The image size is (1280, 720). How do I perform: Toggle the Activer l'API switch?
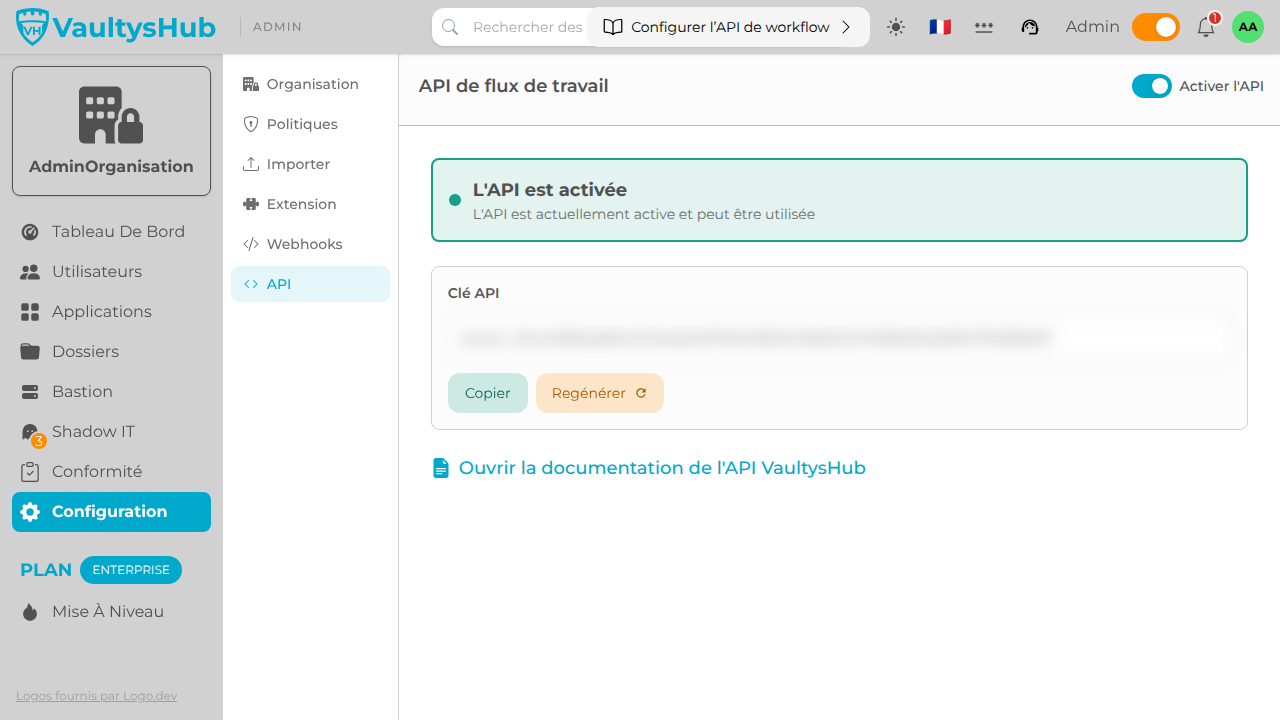click(x=1152, y=86)
